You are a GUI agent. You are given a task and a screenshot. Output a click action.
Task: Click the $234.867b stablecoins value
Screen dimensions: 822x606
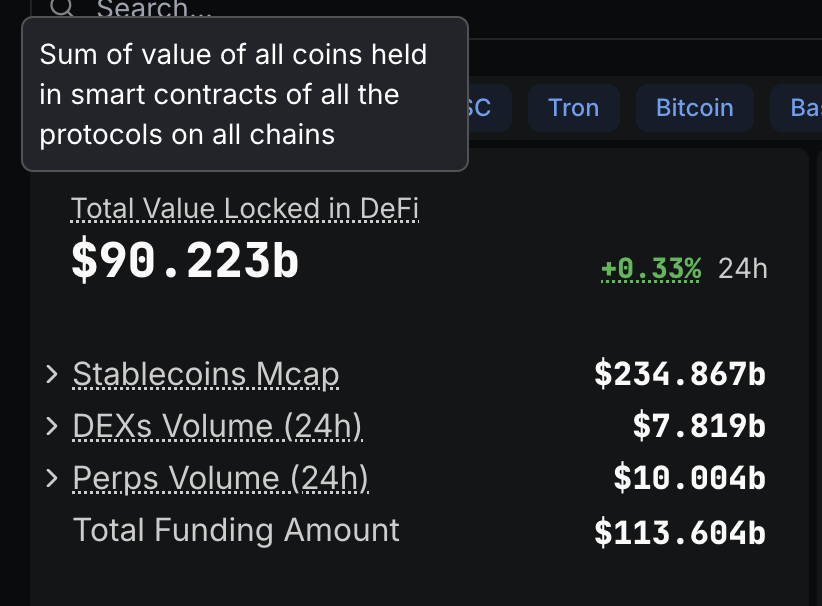pyautogui.click(x=680, y=374)
